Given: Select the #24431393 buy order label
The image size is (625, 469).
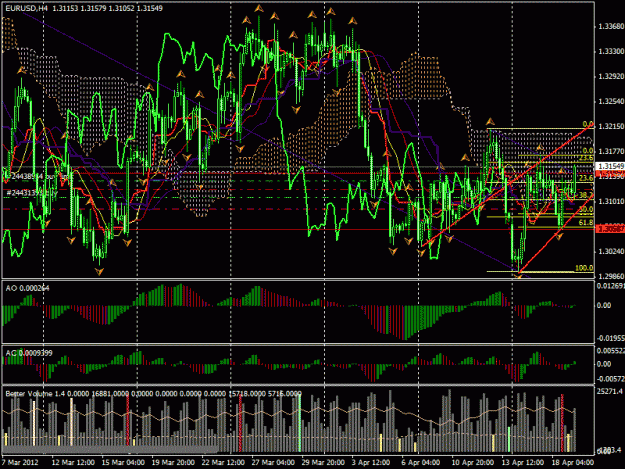Looking at the screenshot, I should (x=32, y=193).
